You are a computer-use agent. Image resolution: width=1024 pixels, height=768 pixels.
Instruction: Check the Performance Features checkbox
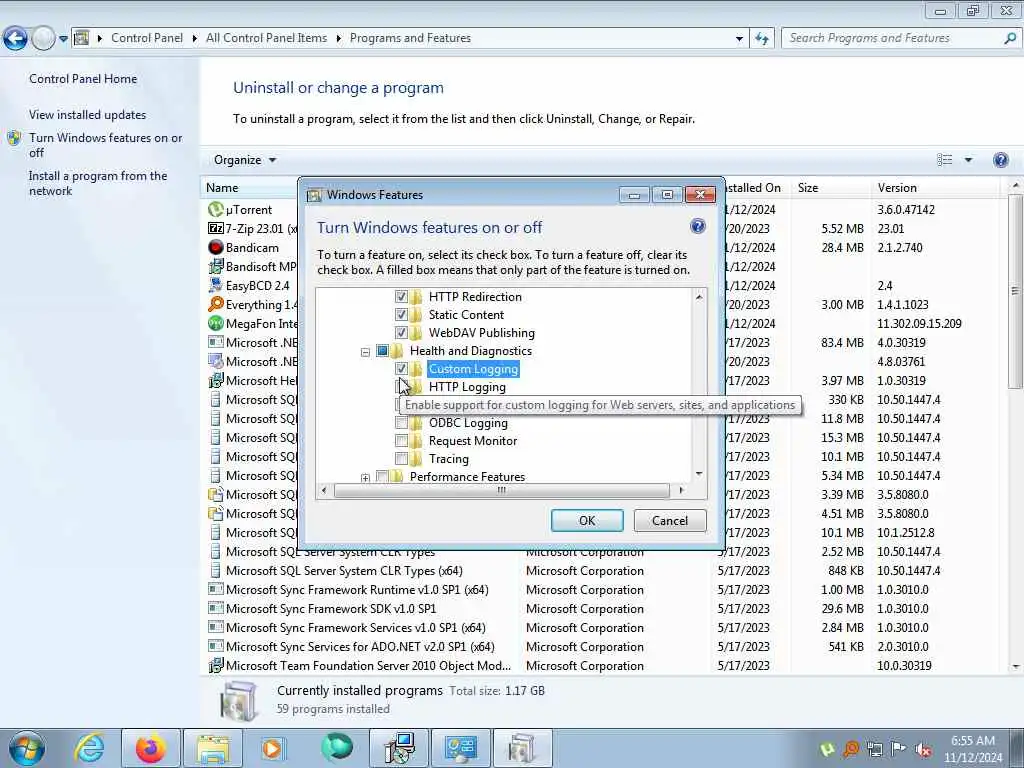382,477
